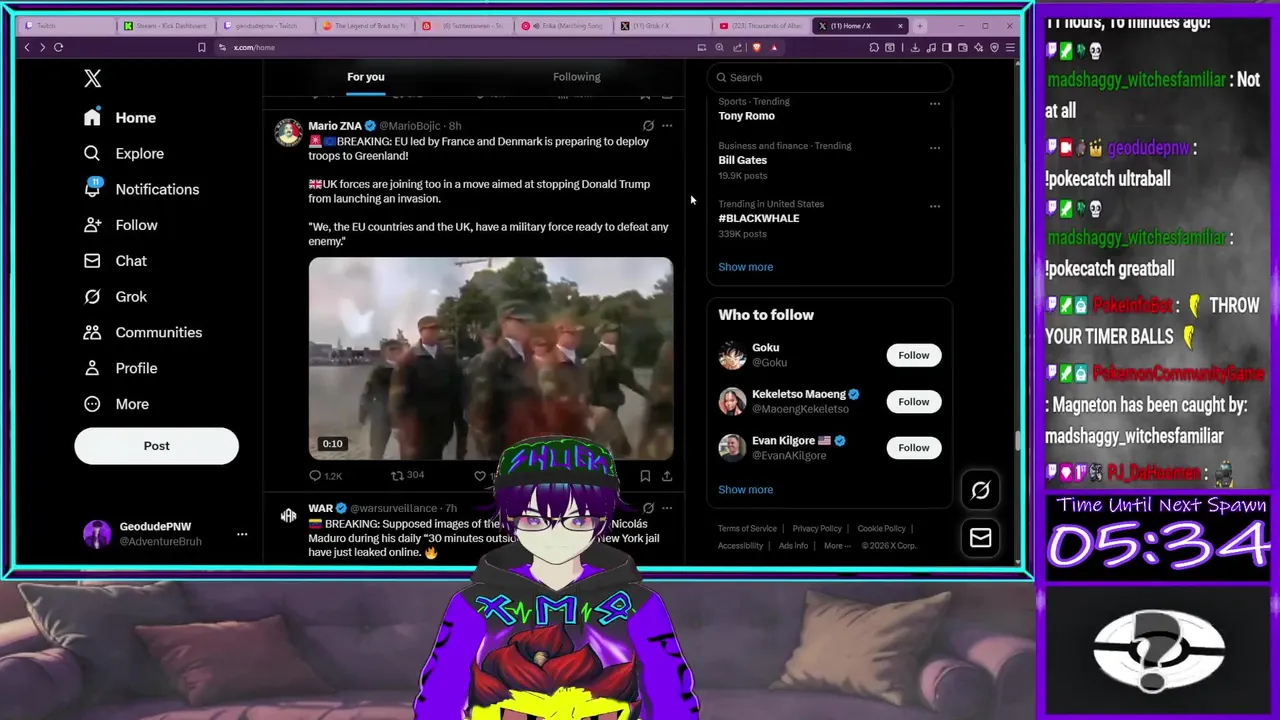The image size is (1280, 720).
Task: Open the Ads info footer link
Action: tap(793, 546)
